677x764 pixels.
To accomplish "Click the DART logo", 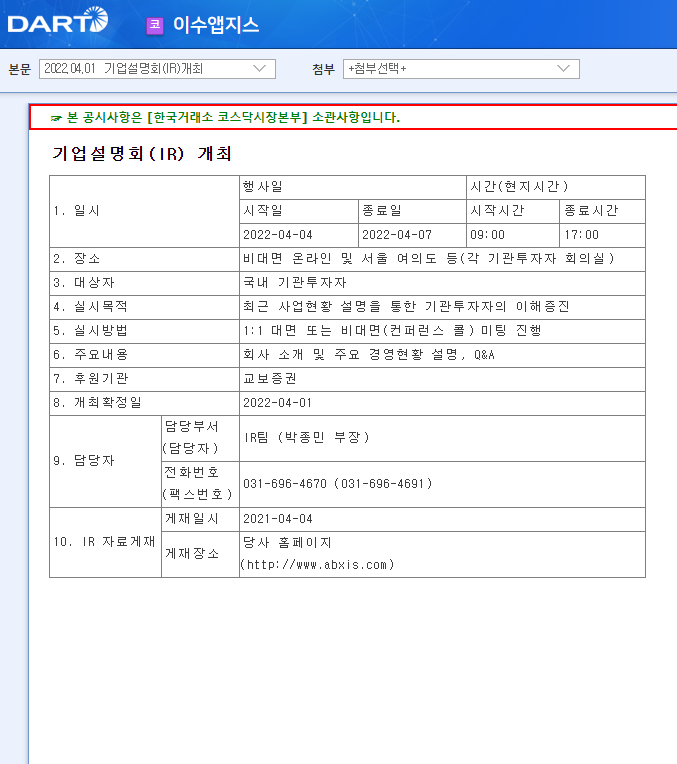I will tap(58, 20).
